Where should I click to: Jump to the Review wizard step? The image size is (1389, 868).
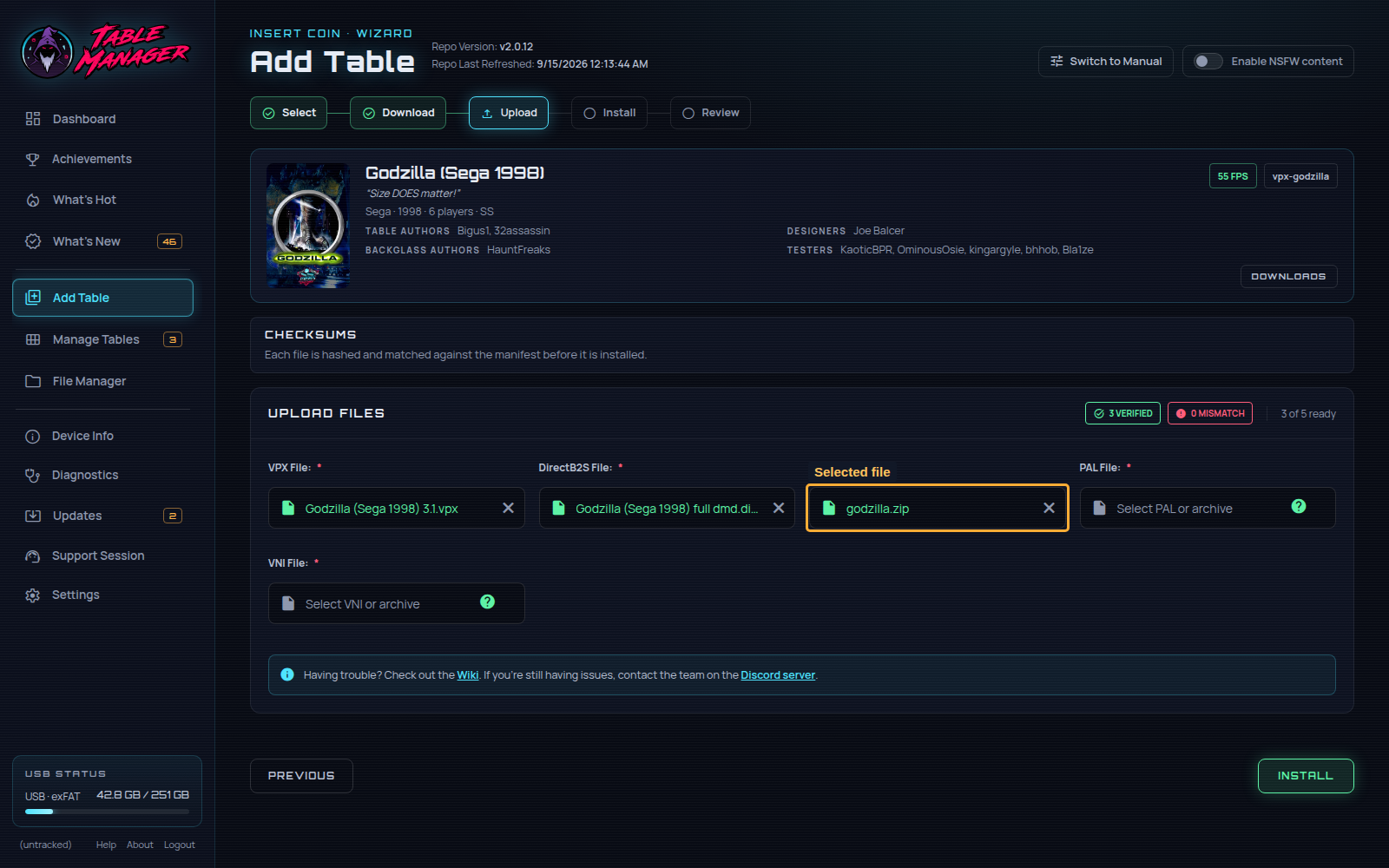point(710,113)
